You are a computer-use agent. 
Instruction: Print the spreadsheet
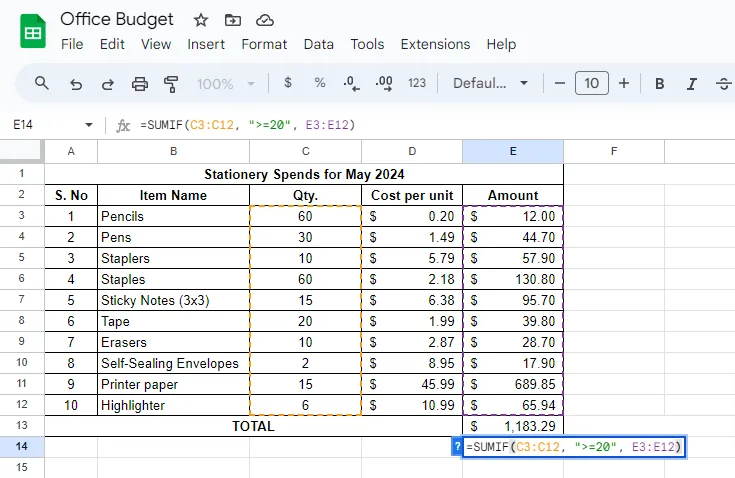pos(140,84)
